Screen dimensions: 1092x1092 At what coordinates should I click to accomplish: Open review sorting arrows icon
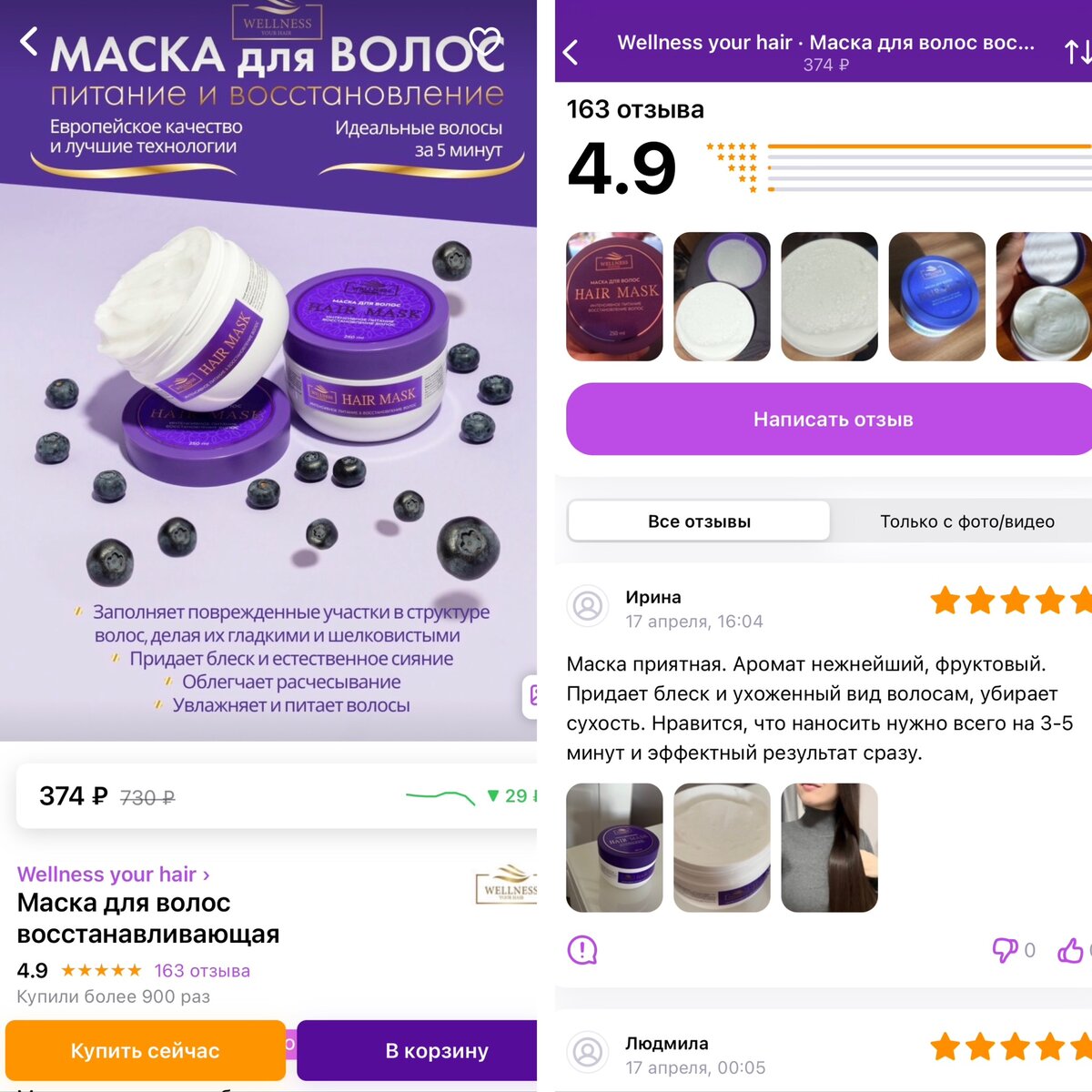[1077, 53]
